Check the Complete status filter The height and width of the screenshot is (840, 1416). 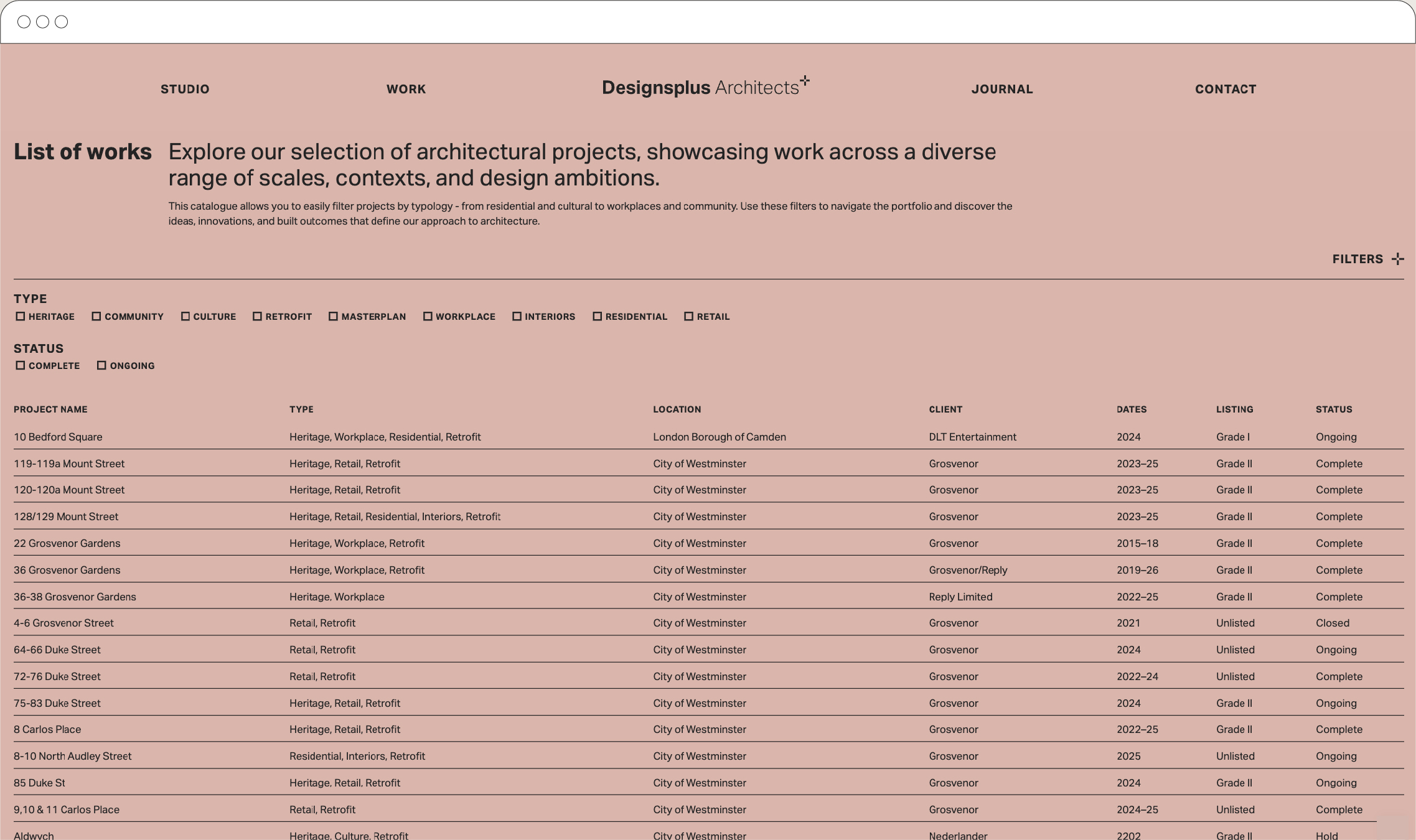21,365
